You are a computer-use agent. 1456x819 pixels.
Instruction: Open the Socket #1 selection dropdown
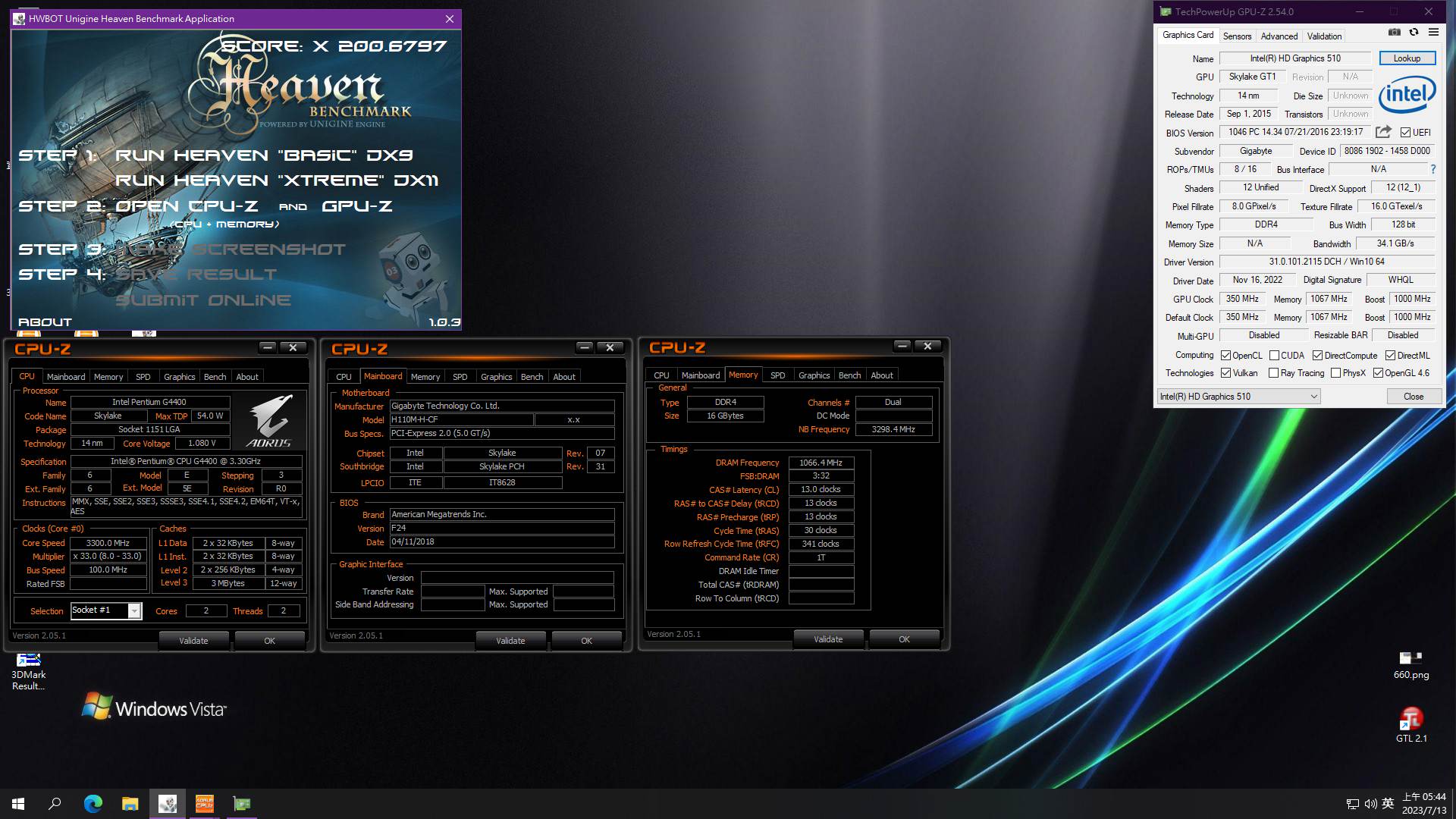tap(105, 610)
